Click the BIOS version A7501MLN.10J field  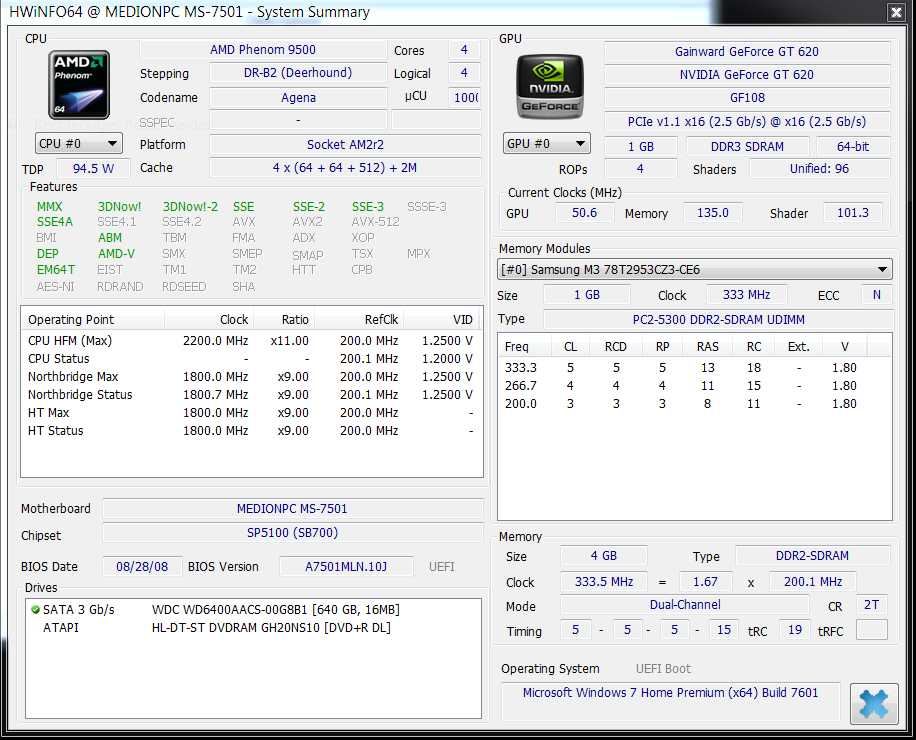[346, 567]
